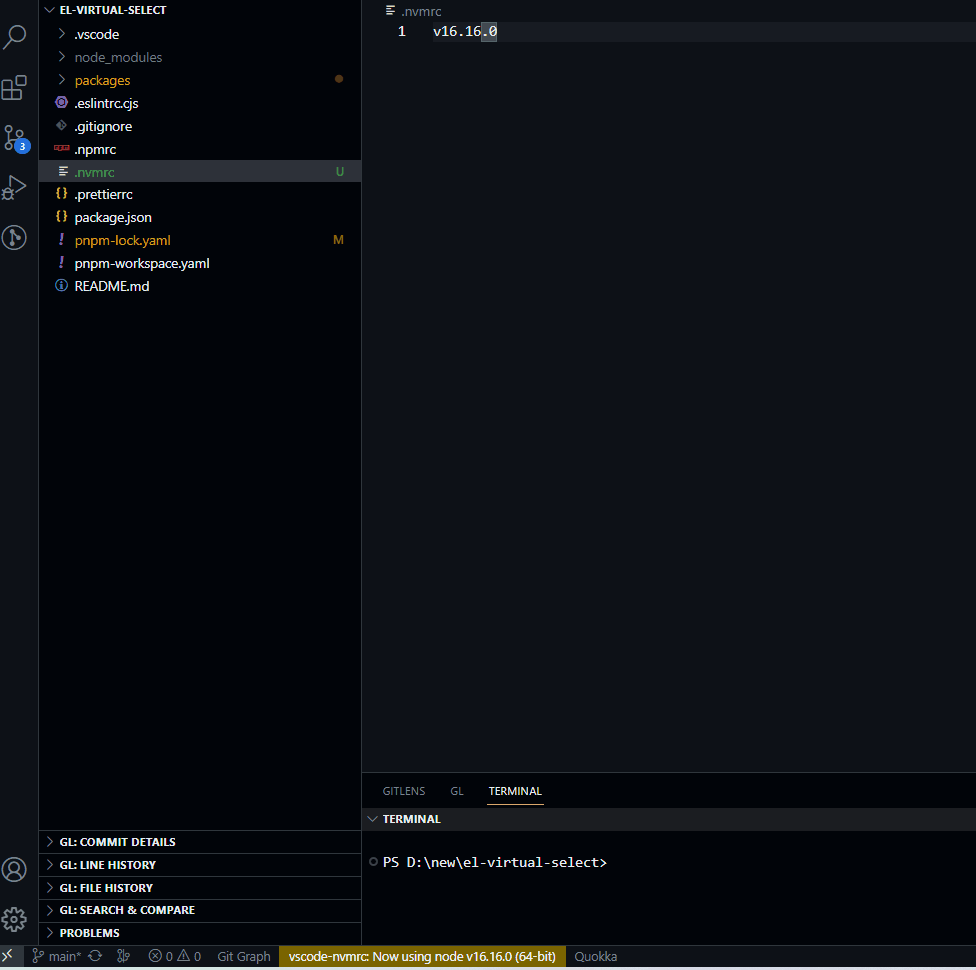The width and height of the screenshot is (976, 970).
Task: Switch to the TERMINAL tab
Action: [x=514, y=791]
